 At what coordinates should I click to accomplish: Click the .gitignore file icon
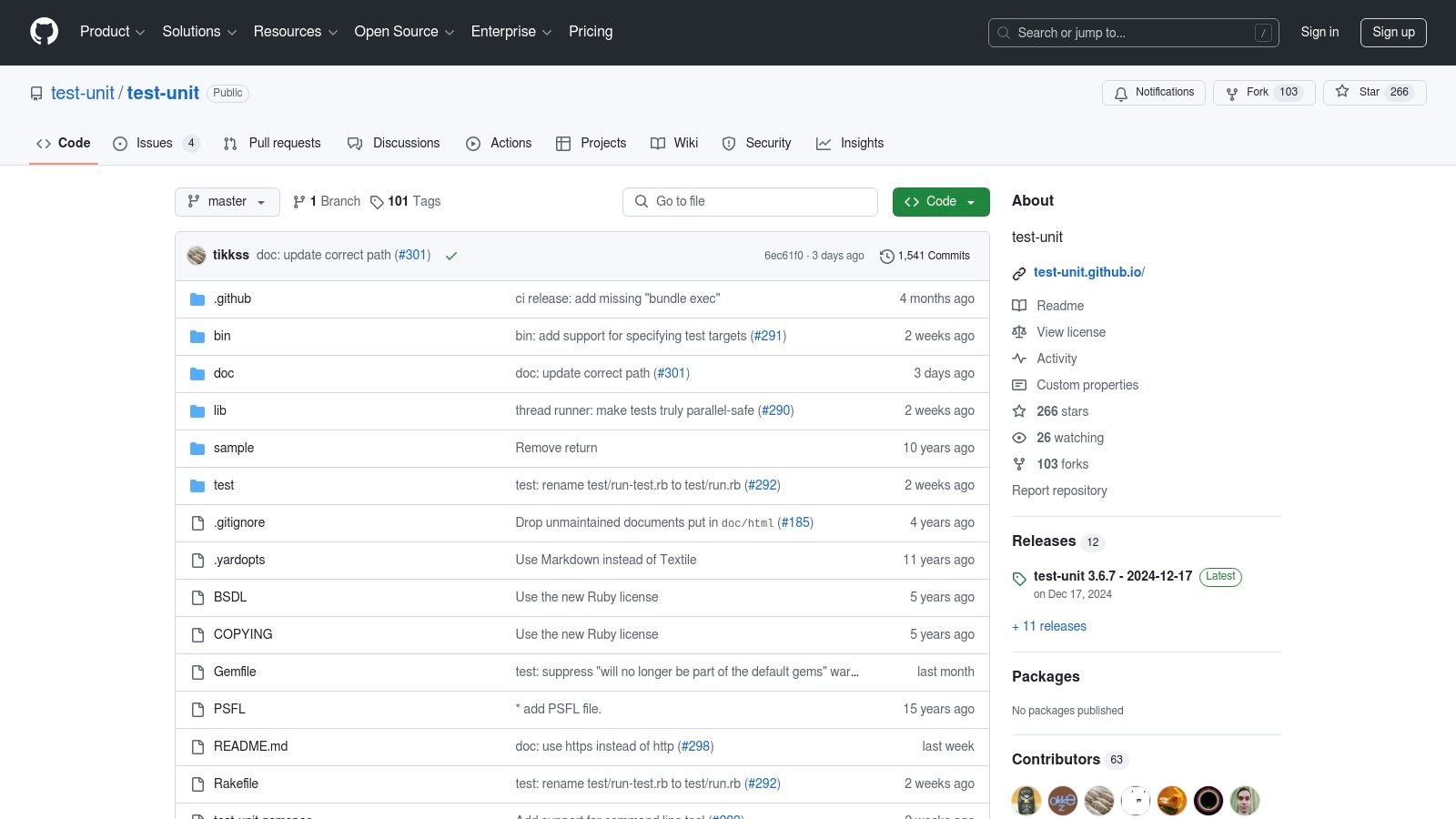197,523
